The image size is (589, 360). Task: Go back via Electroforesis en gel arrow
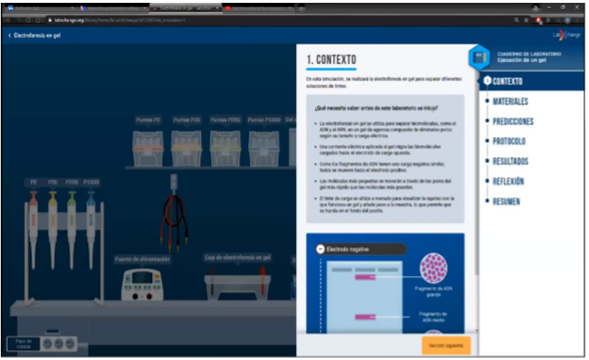[x=9, y=36]
